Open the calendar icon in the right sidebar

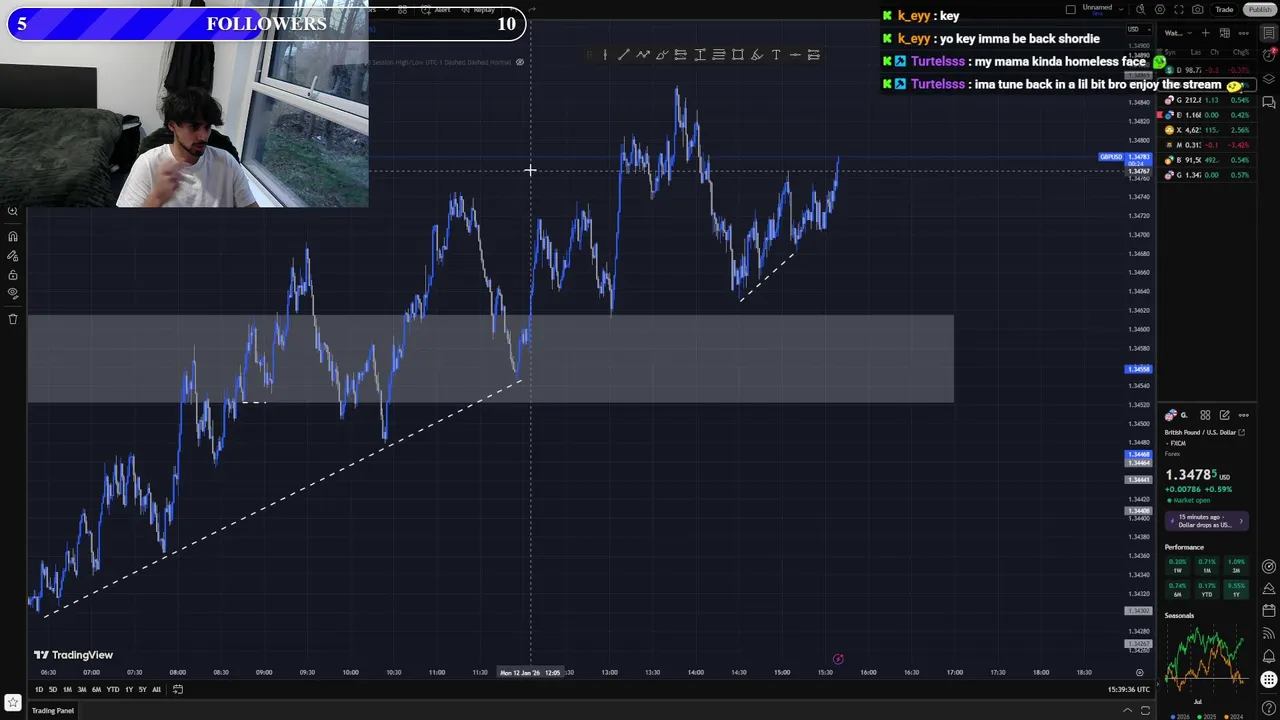1269,610
